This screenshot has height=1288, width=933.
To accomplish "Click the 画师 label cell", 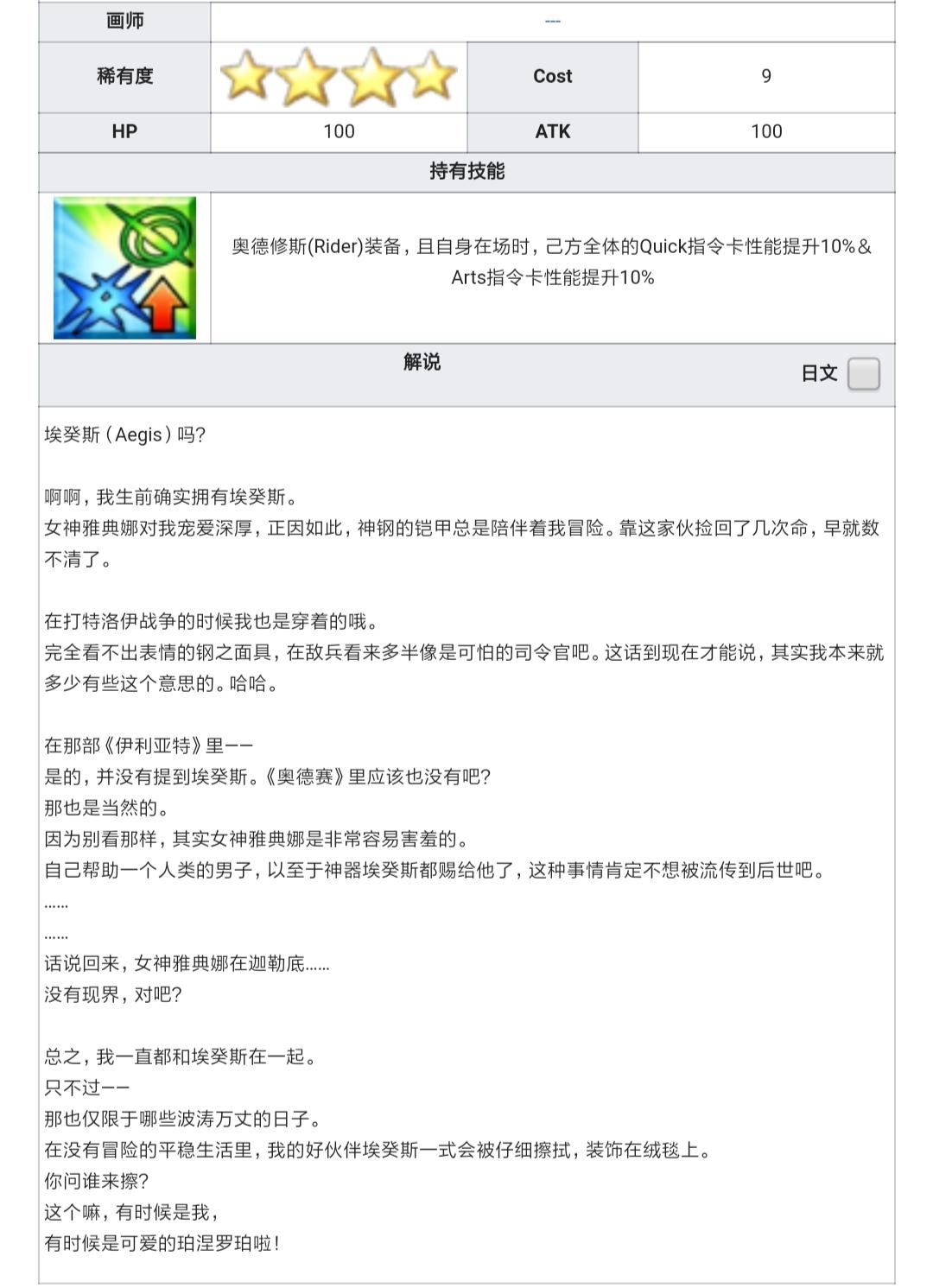I will click(124, 21).
